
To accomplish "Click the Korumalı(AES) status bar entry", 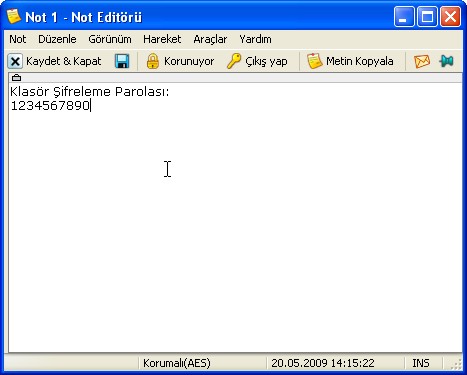I will tap(177, 363).
